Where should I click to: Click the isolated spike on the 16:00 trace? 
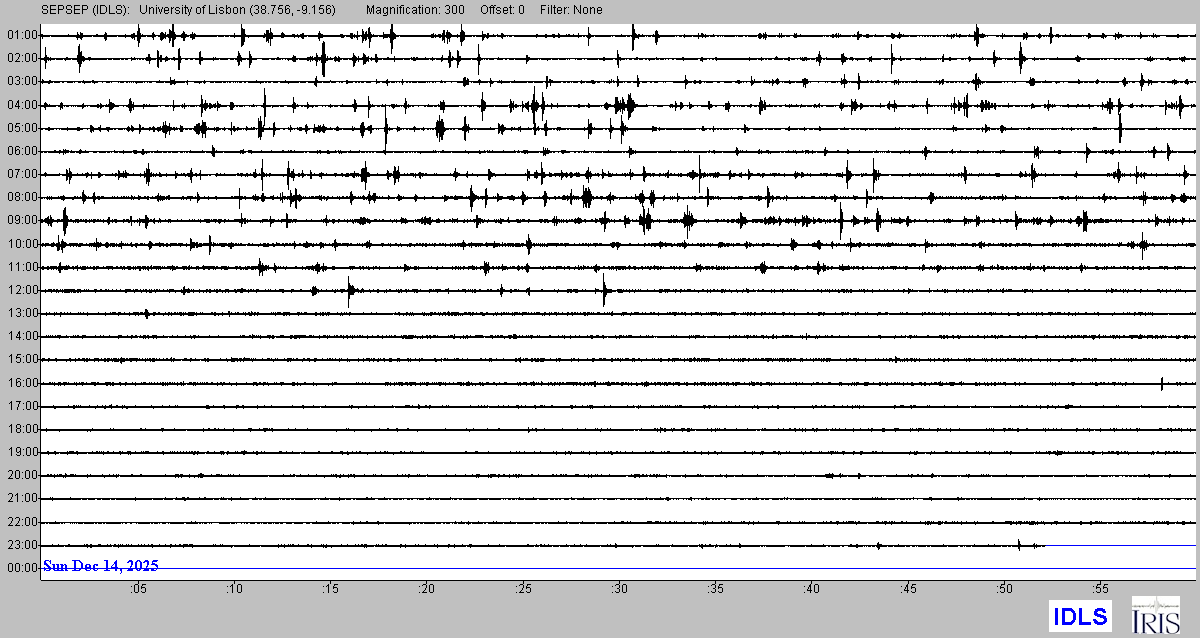(x=1161, y=383)
